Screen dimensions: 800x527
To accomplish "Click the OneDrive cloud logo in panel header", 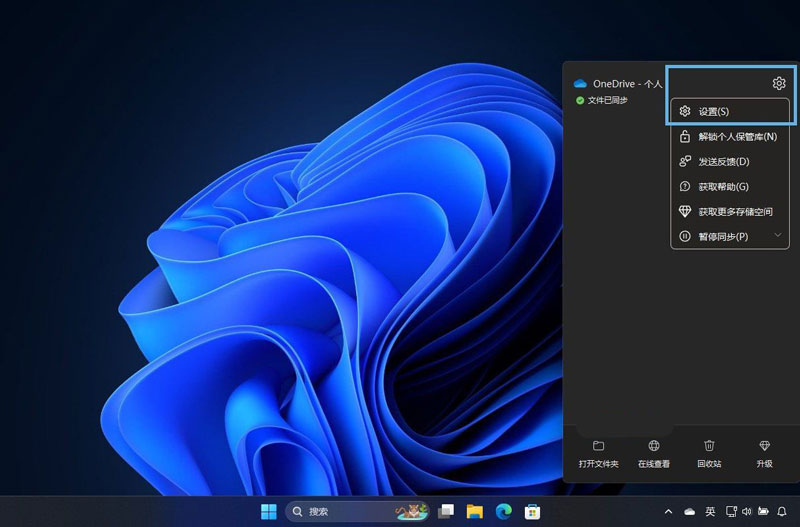I will pos(579,84).
